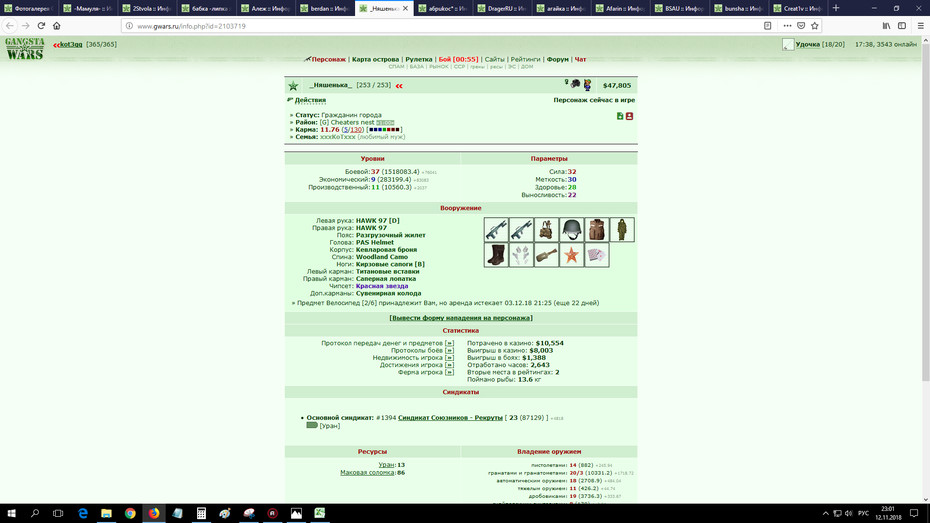The image size is (930, 523).
Task: Click the kot3gg player name link
Action: pyautogui.click(x=71, y=44)
